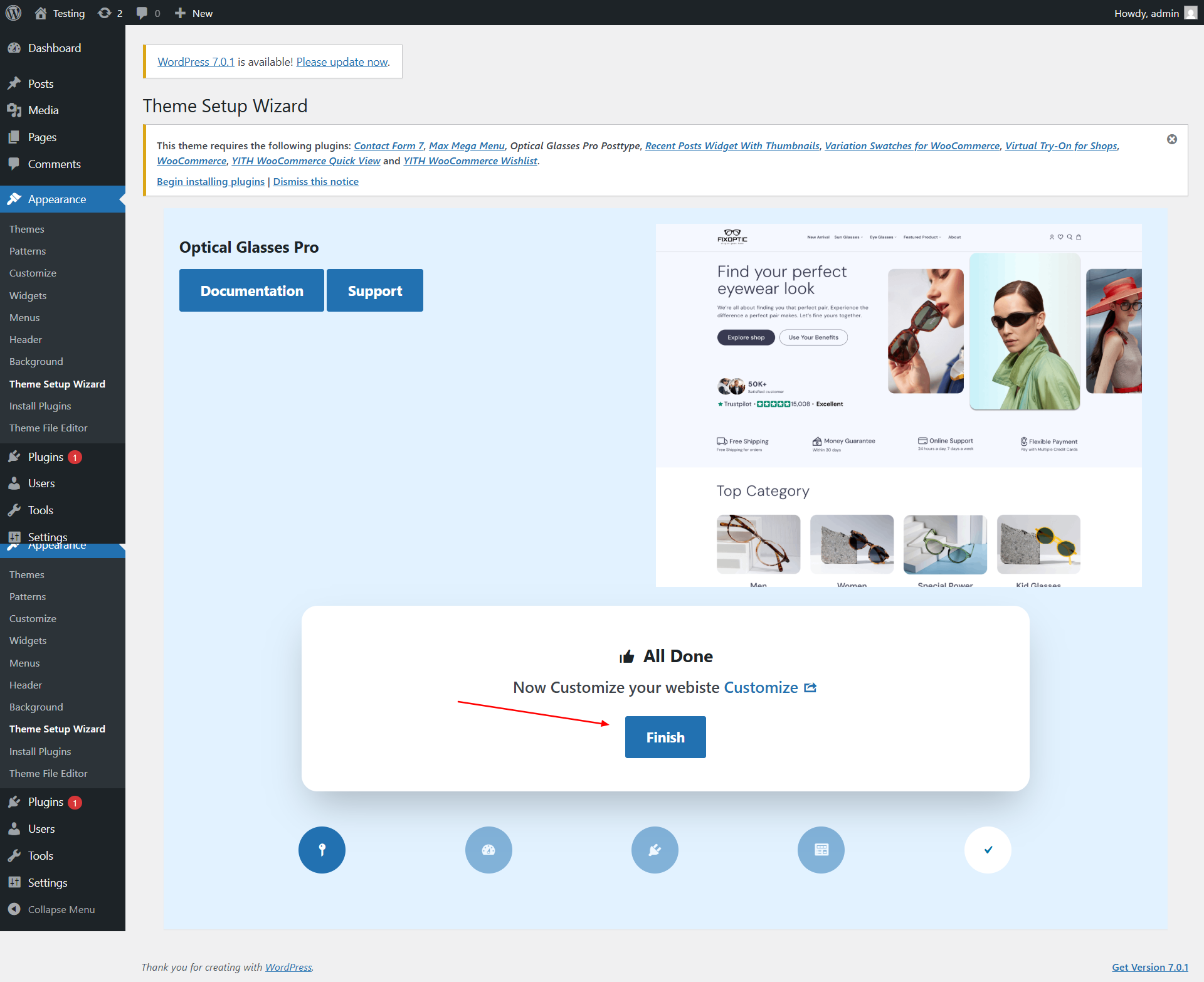1204x982 pixels.
Task: Click the Finish button
Action: pos(665,737)
